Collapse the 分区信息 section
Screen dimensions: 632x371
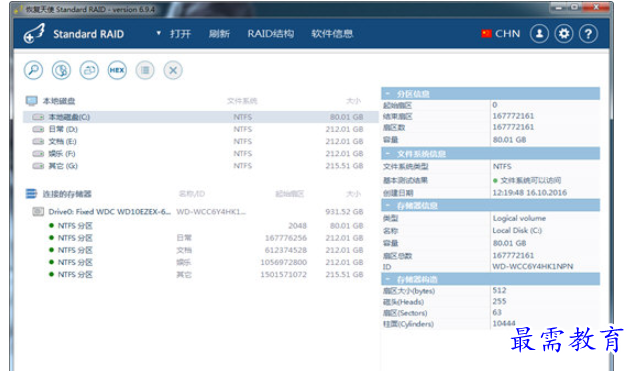[x=388, y=94]
